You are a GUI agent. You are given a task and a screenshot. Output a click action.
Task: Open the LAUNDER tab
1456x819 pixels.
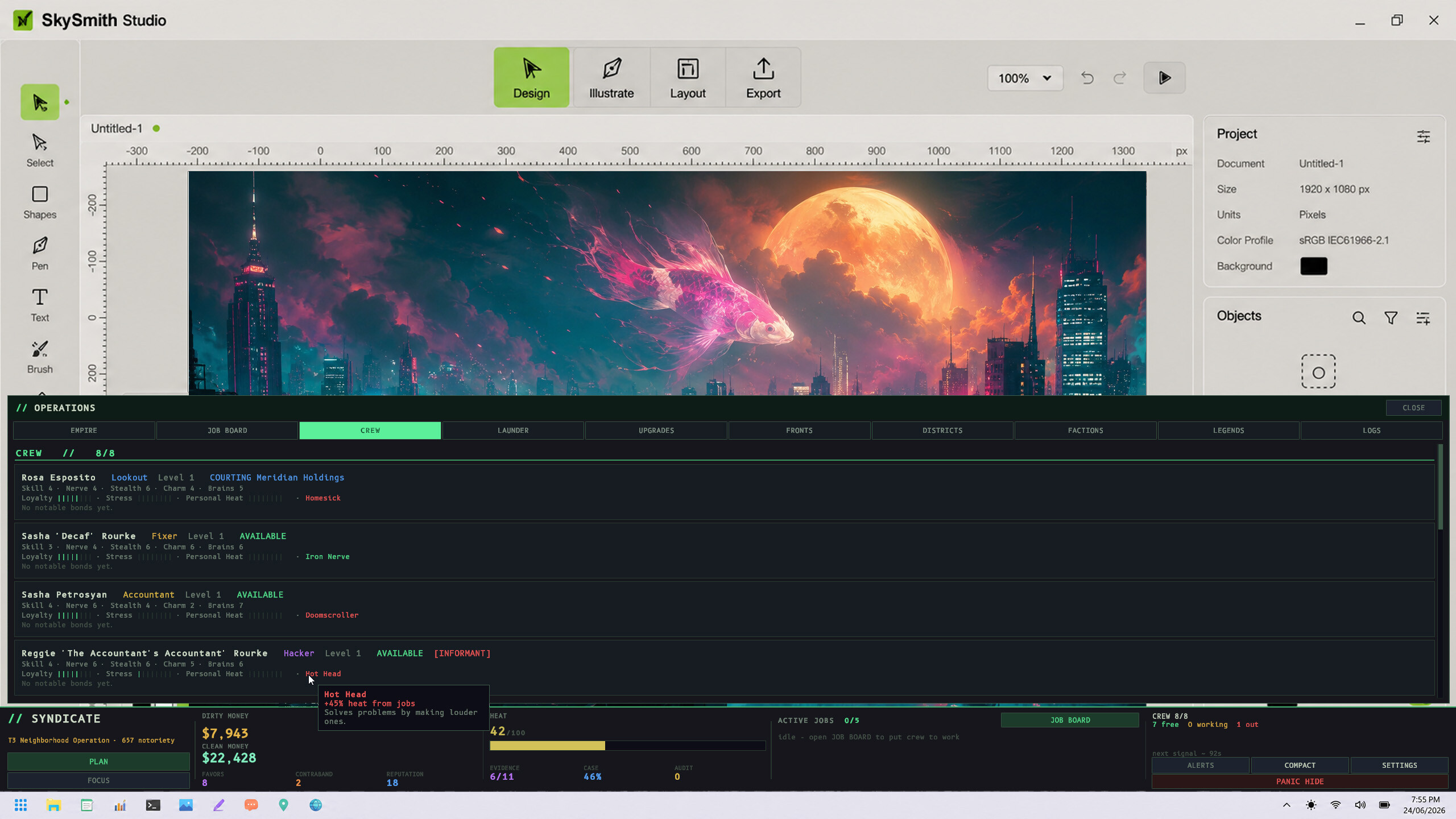pos(513,431)
